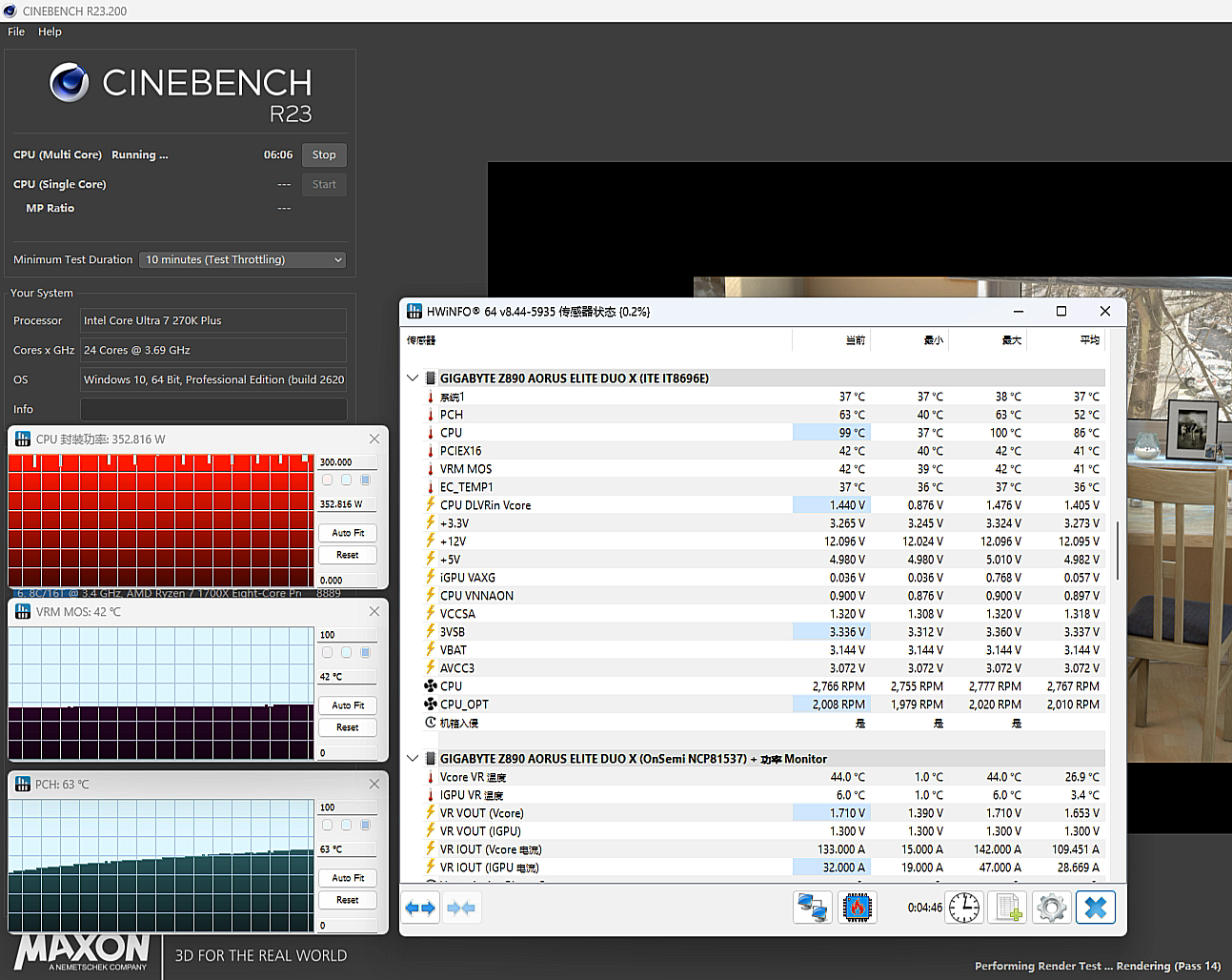Click the Info text field in Your System
The image size is (1232, 980).
tap(213, 409)
